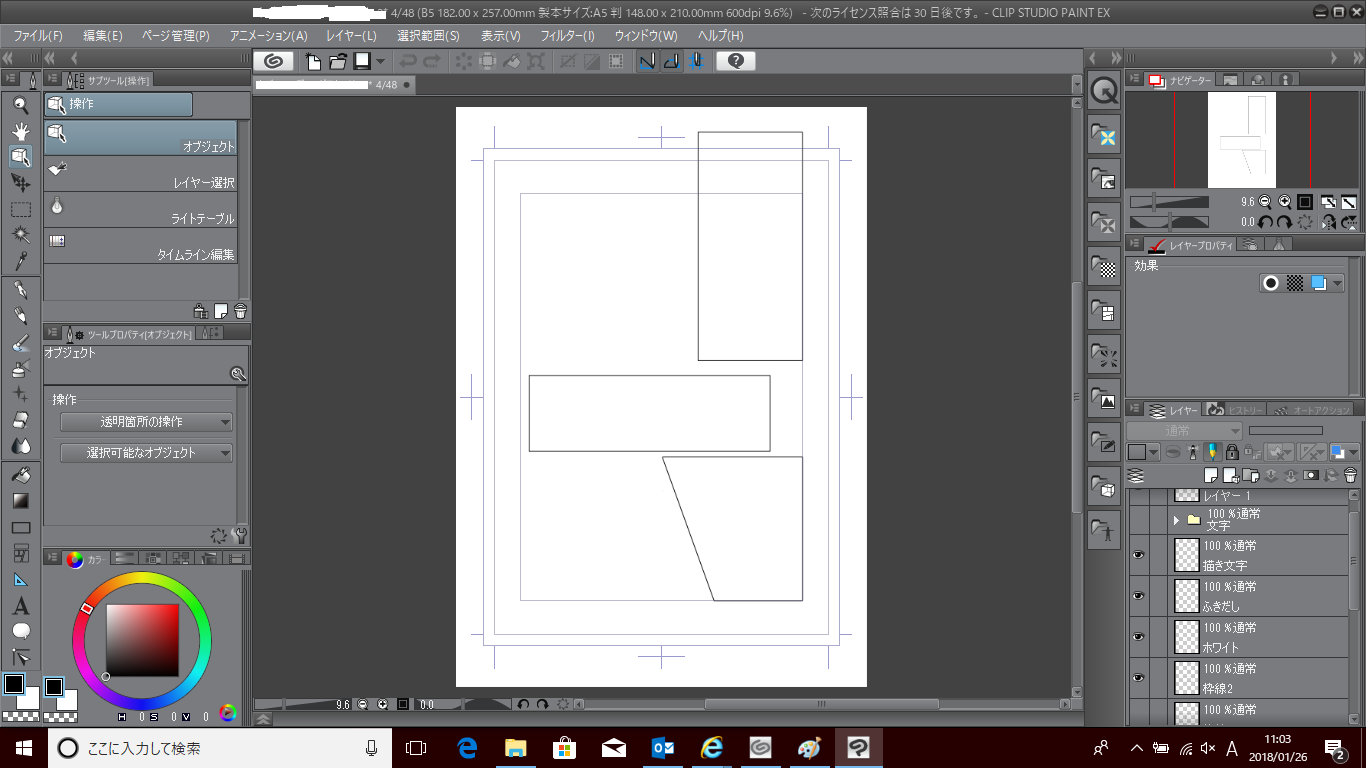Click the CLIP STUDIO launcher icon in toolbar

point(274,61)
